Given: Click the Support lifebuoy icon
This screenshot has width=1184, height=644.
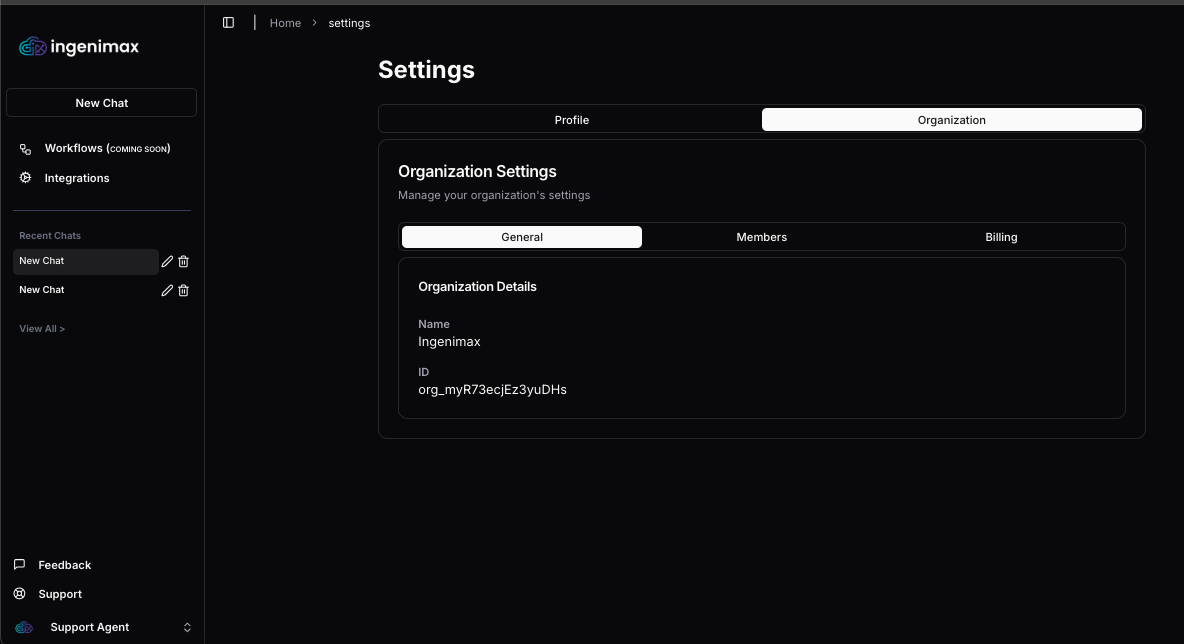Looking at the screenshot, I should [20, 594].
